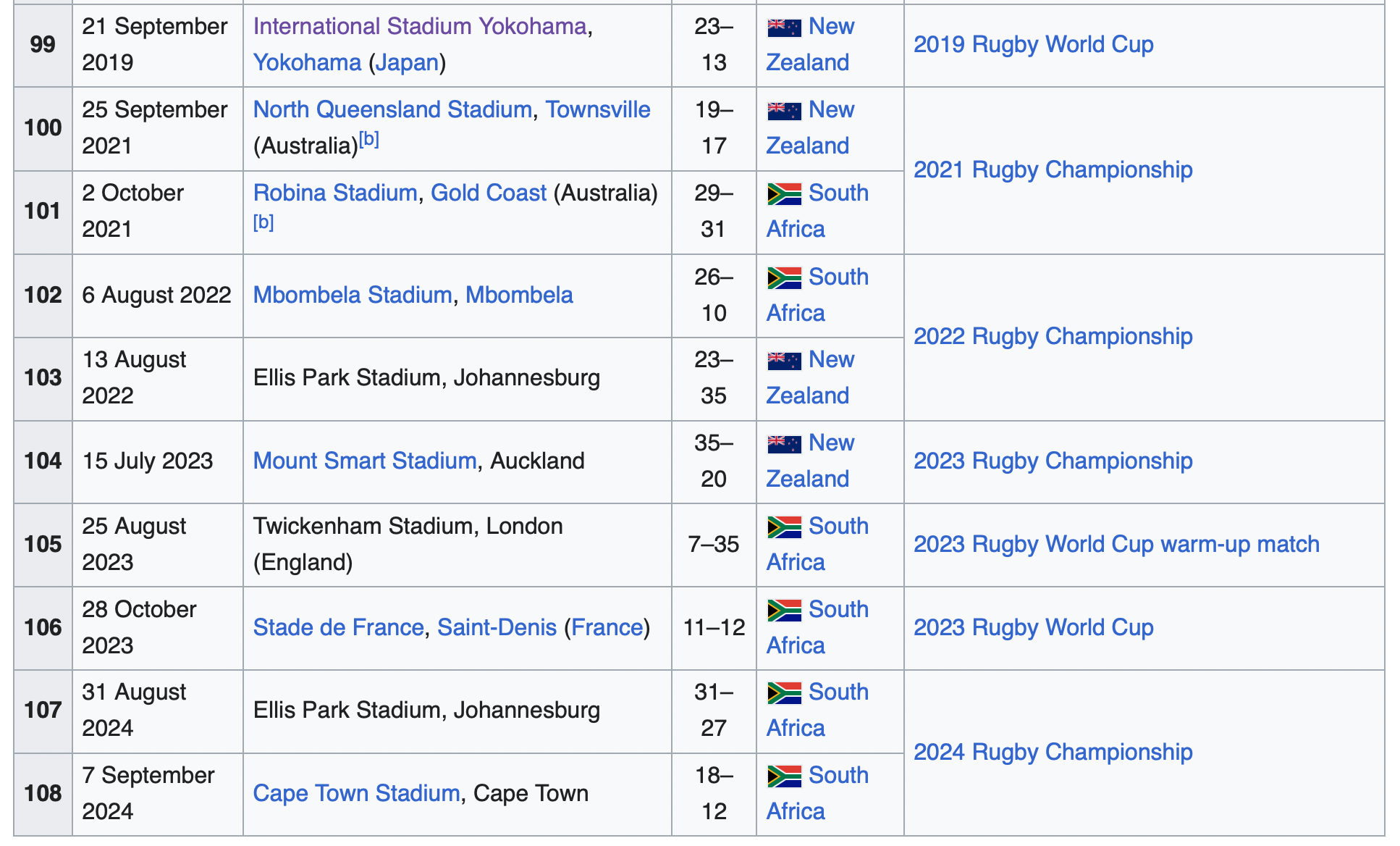Click South Africa flag icon in row 102
Viewport: 1400px width, 846px height.
coord(784,278)
